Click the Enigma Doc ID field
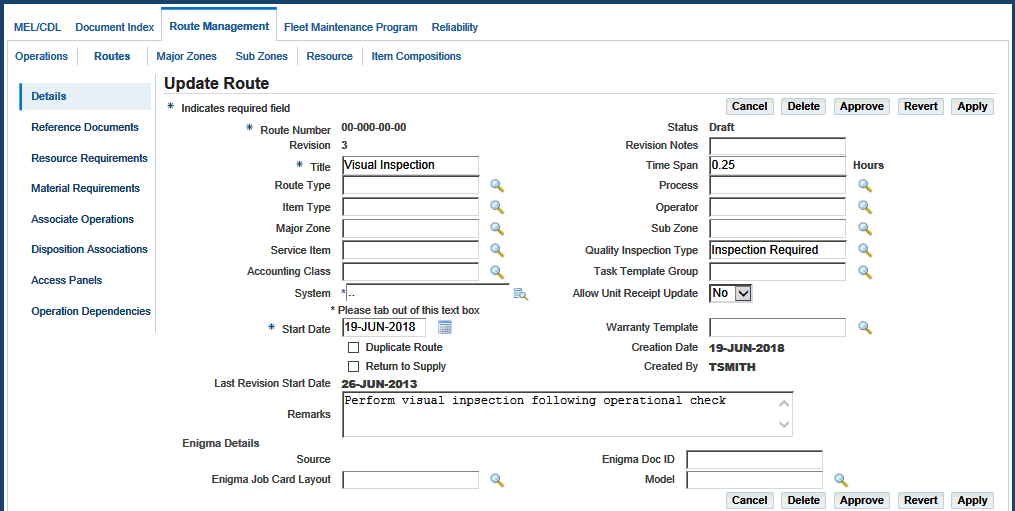The height and width of the screenshot is (511, 1015). click(755, 460)
